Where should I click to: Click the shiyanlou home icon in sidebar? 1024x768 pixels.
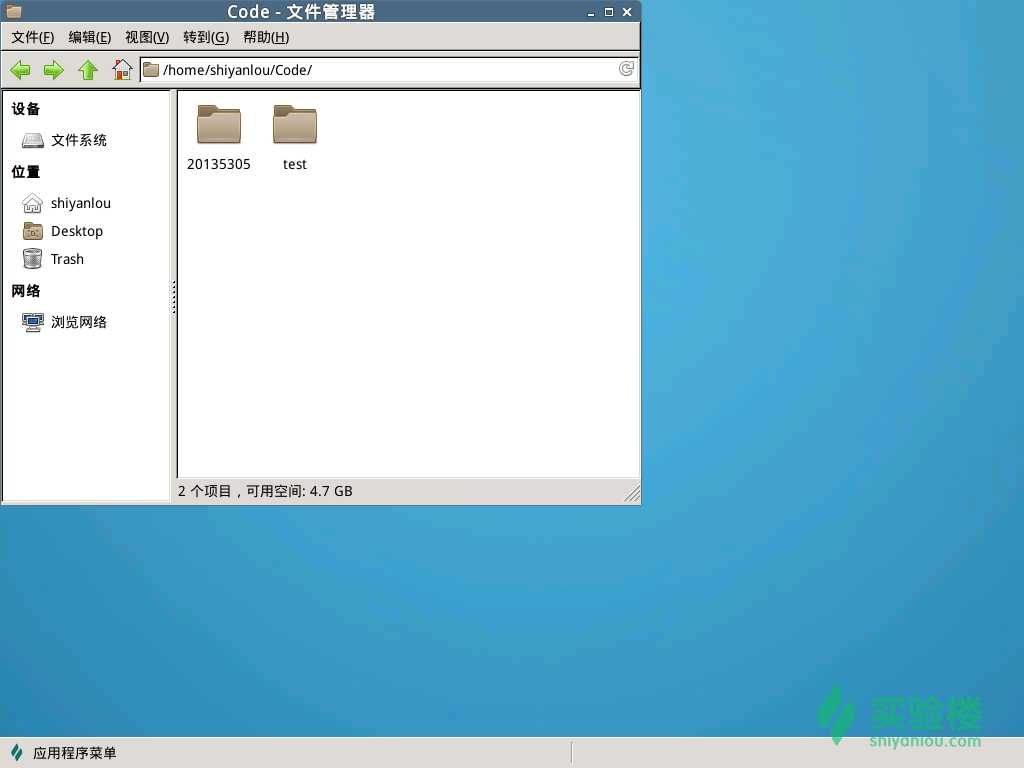tap(33, 203)
